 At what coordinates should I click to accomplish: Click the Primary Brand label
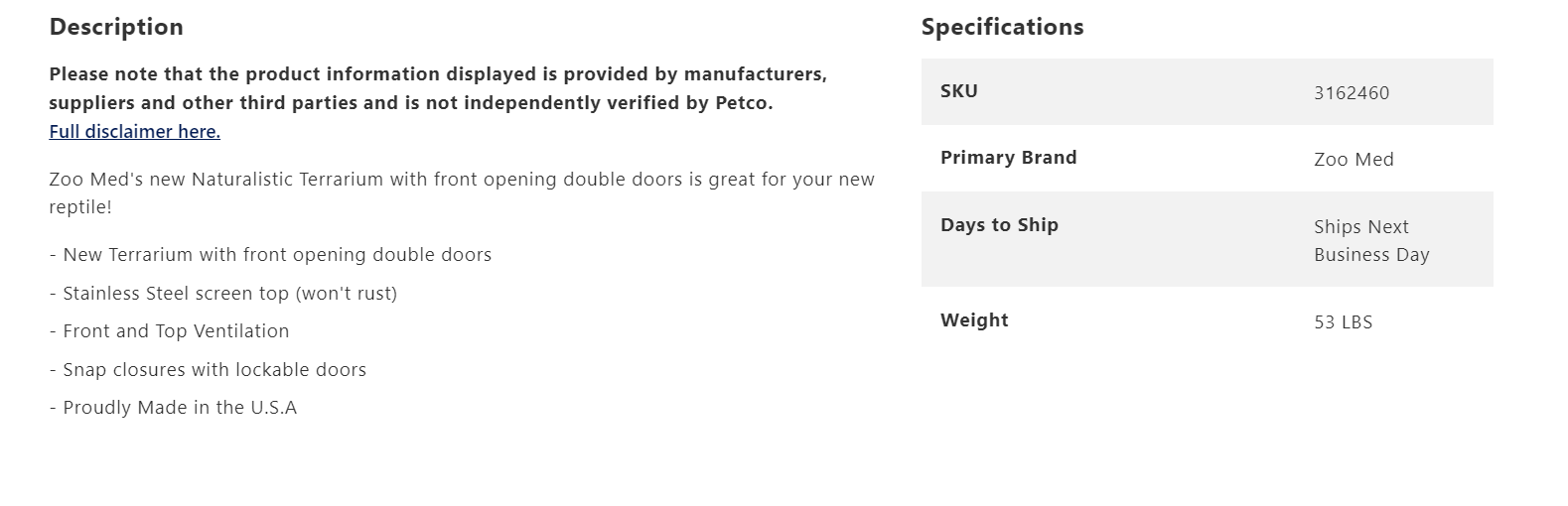point(1008,158)
